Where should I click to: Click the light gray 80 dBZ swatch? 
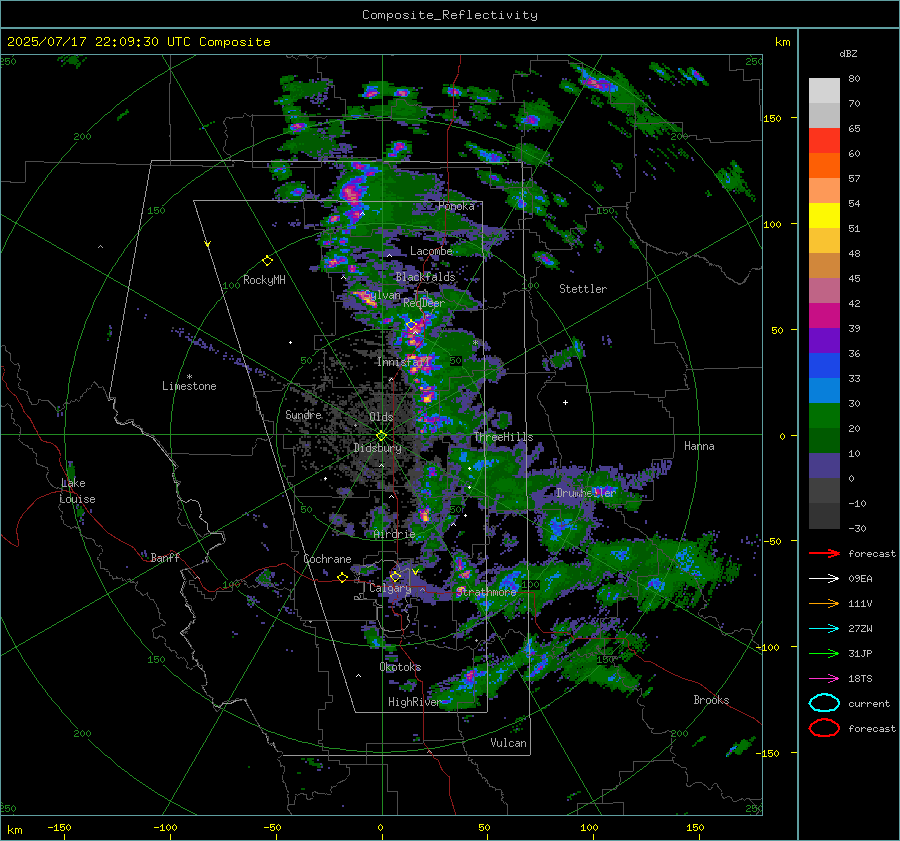(x=824, y=90)
